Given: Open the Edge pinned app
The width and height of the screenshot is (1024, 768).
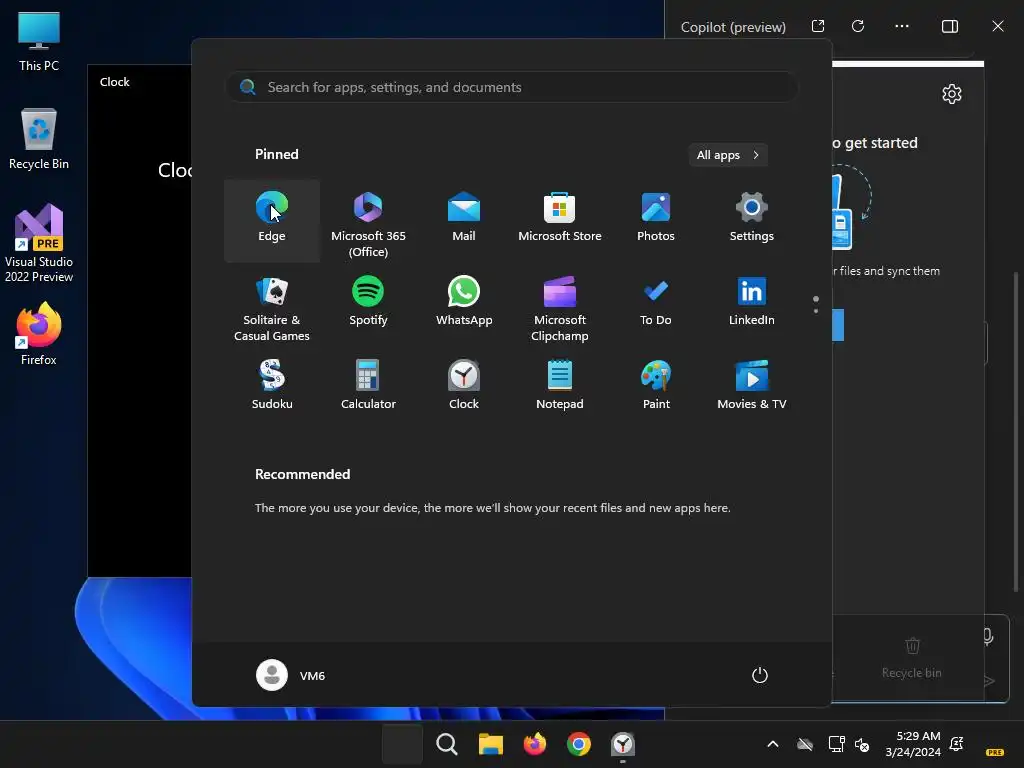Looking at the screenshot, I should [272, 221].
